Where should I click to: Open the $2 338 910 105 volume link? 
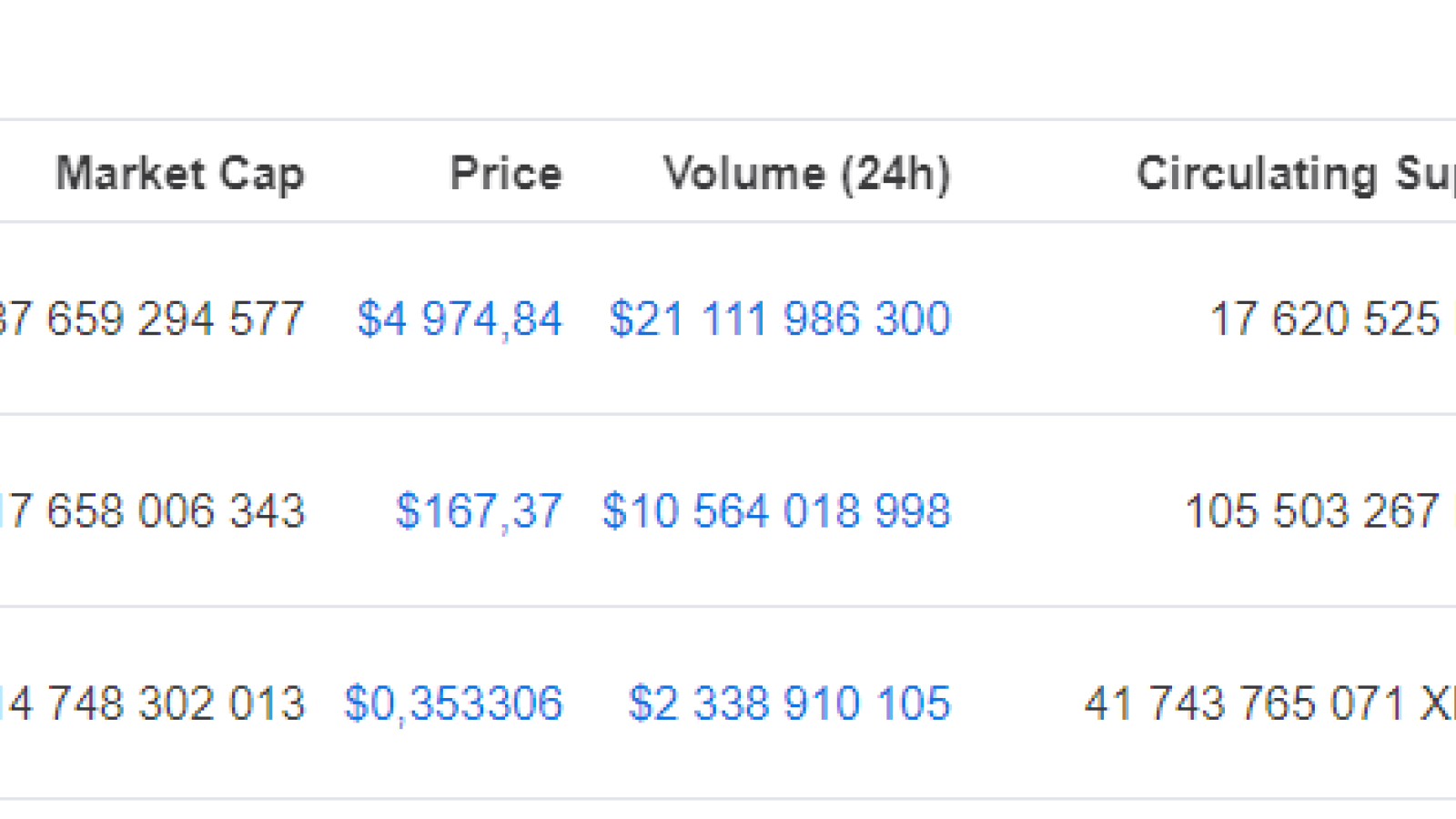(x=789, y=704)
